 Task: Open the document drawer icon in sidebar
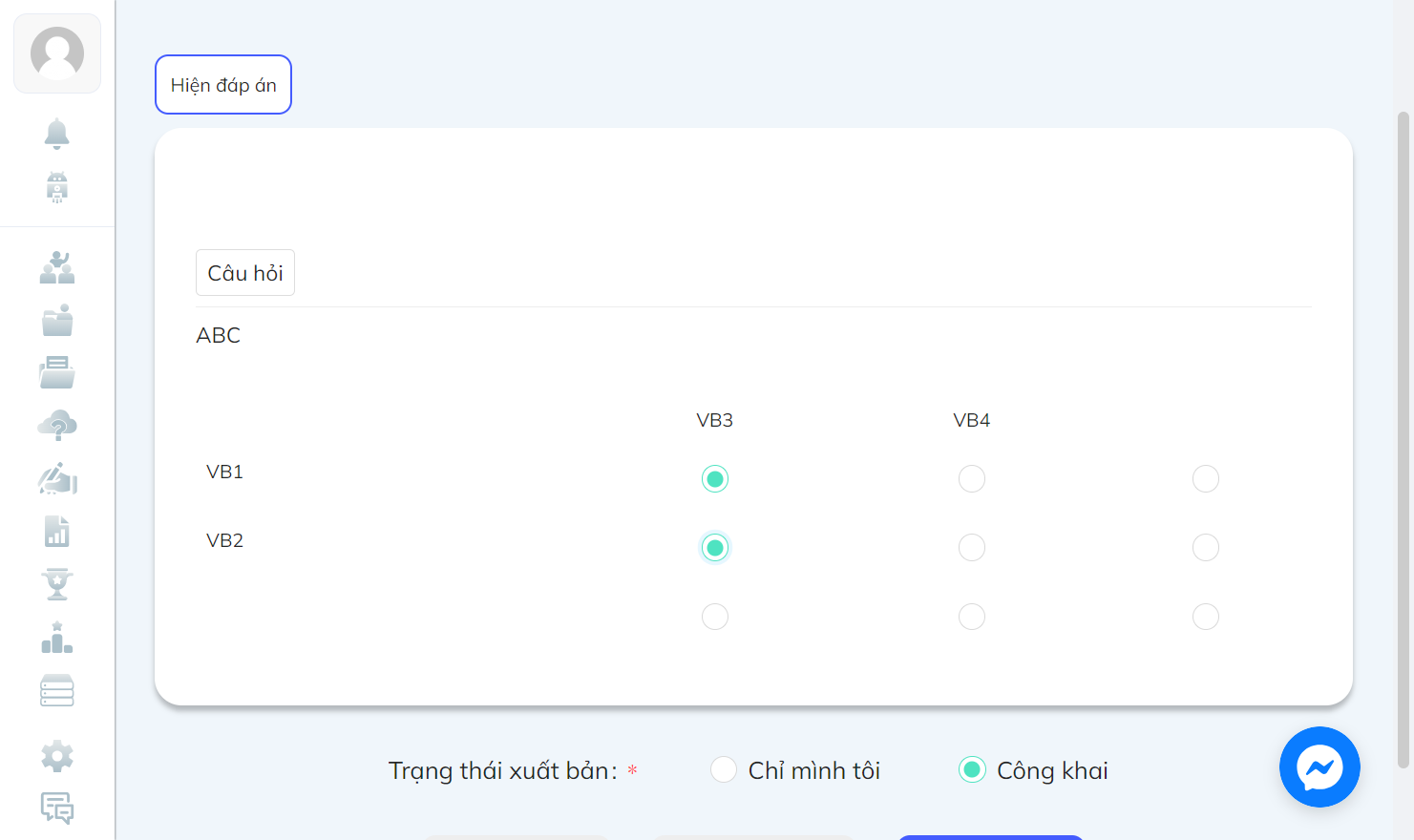(57, 372)
